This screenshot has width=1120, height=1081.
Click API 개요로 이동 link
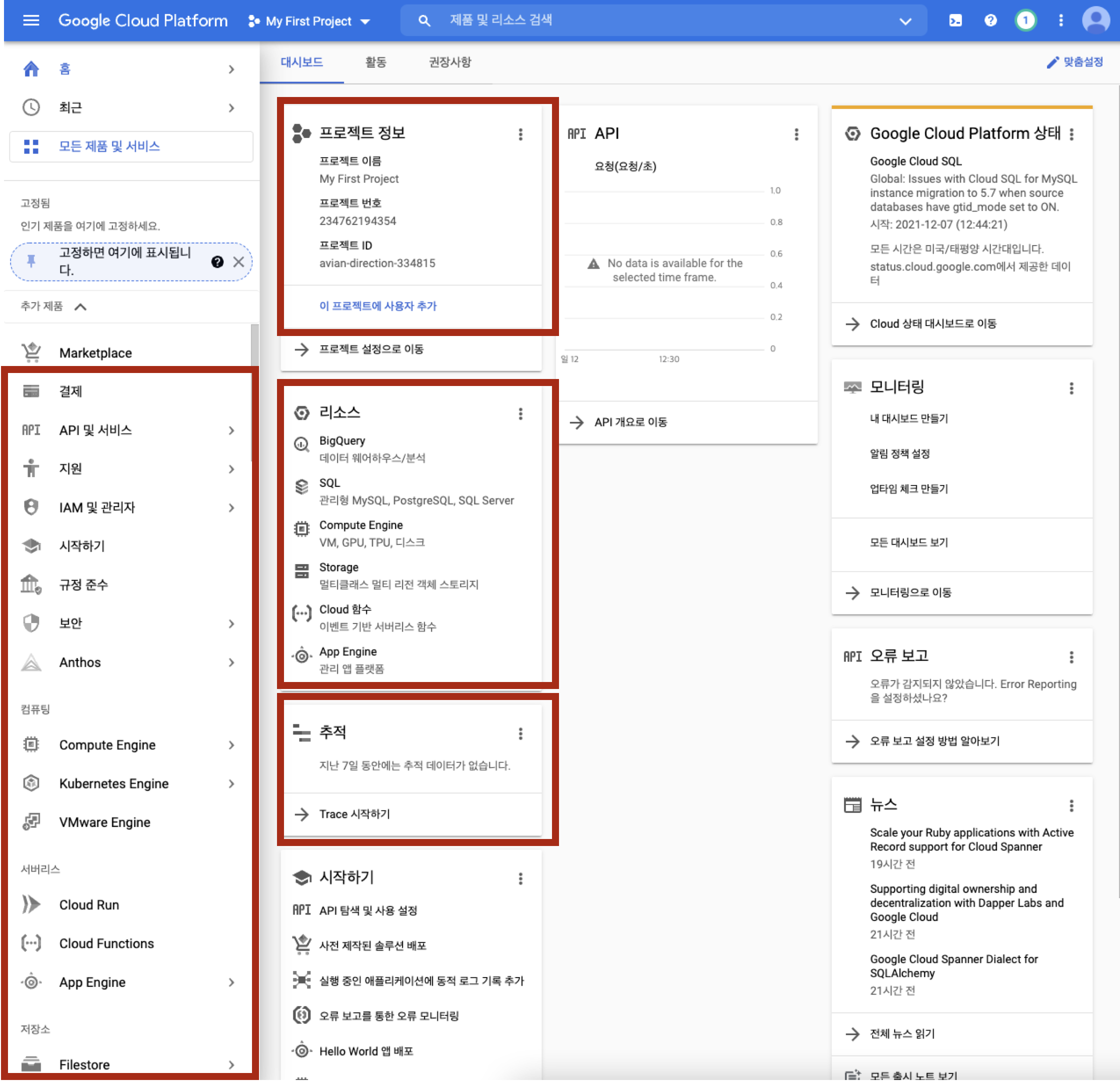tap(630, 421)
